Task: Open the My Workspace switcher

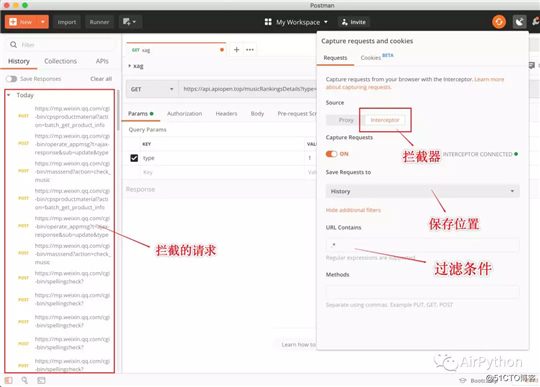Action: (x=296, y=22)
